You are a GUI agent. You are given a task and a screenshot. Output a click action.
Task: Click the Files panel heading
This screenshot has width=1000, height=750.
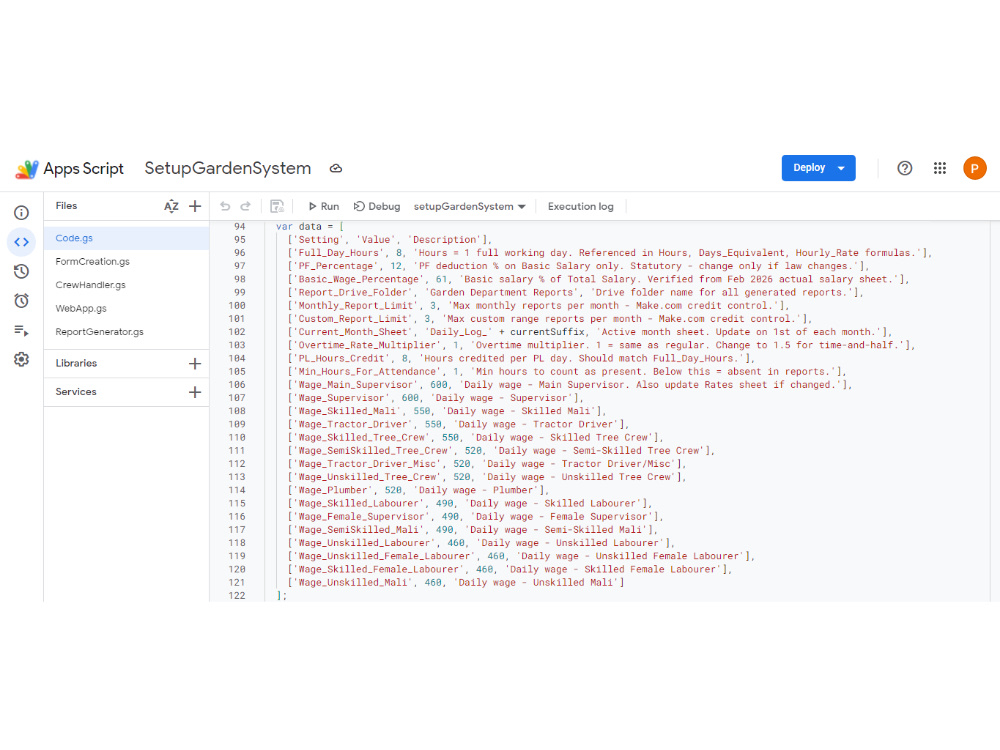tap(66, 205)
